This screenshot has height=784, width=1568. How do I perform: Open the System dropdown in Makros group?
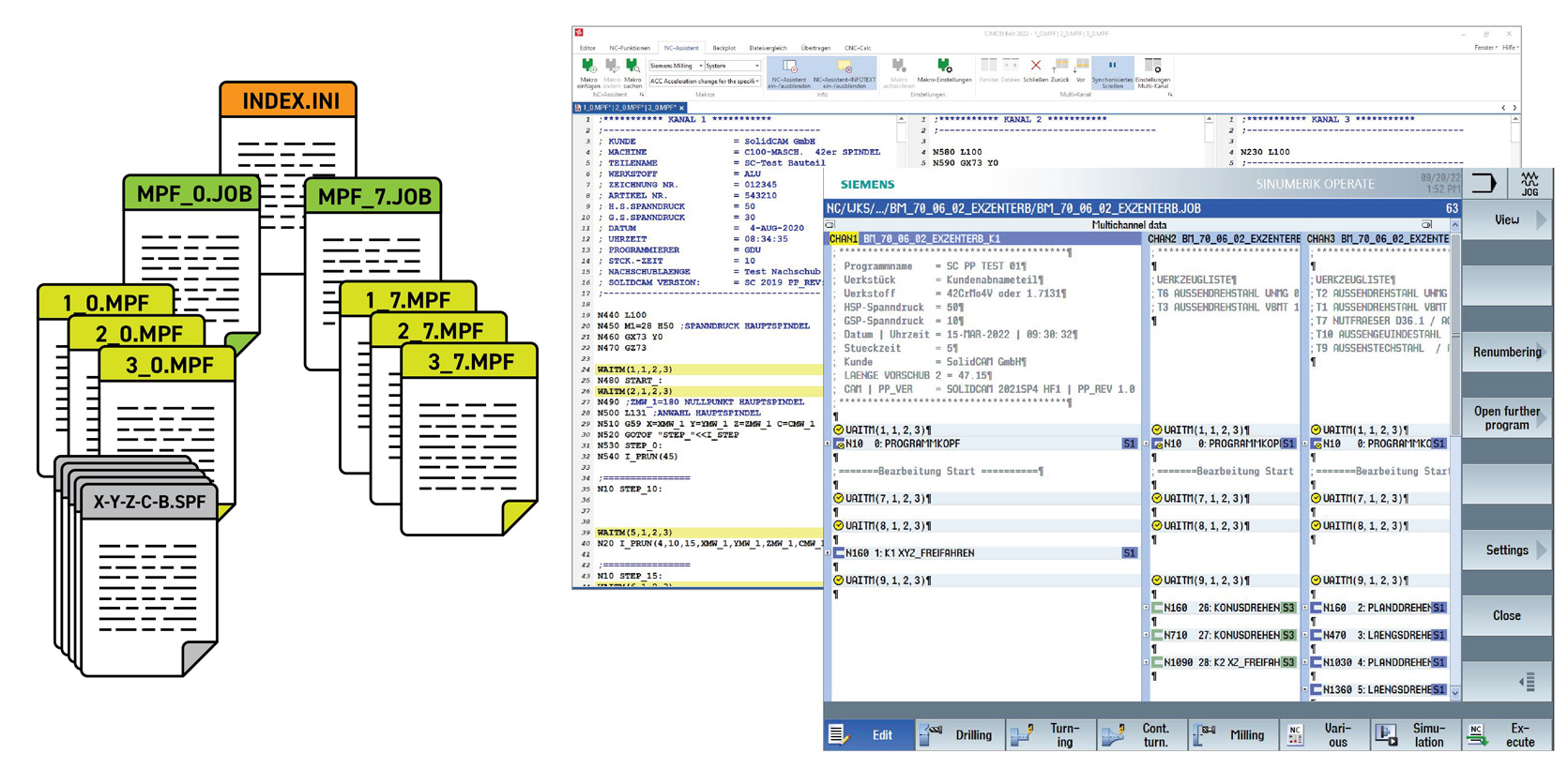tap(732, 66)
